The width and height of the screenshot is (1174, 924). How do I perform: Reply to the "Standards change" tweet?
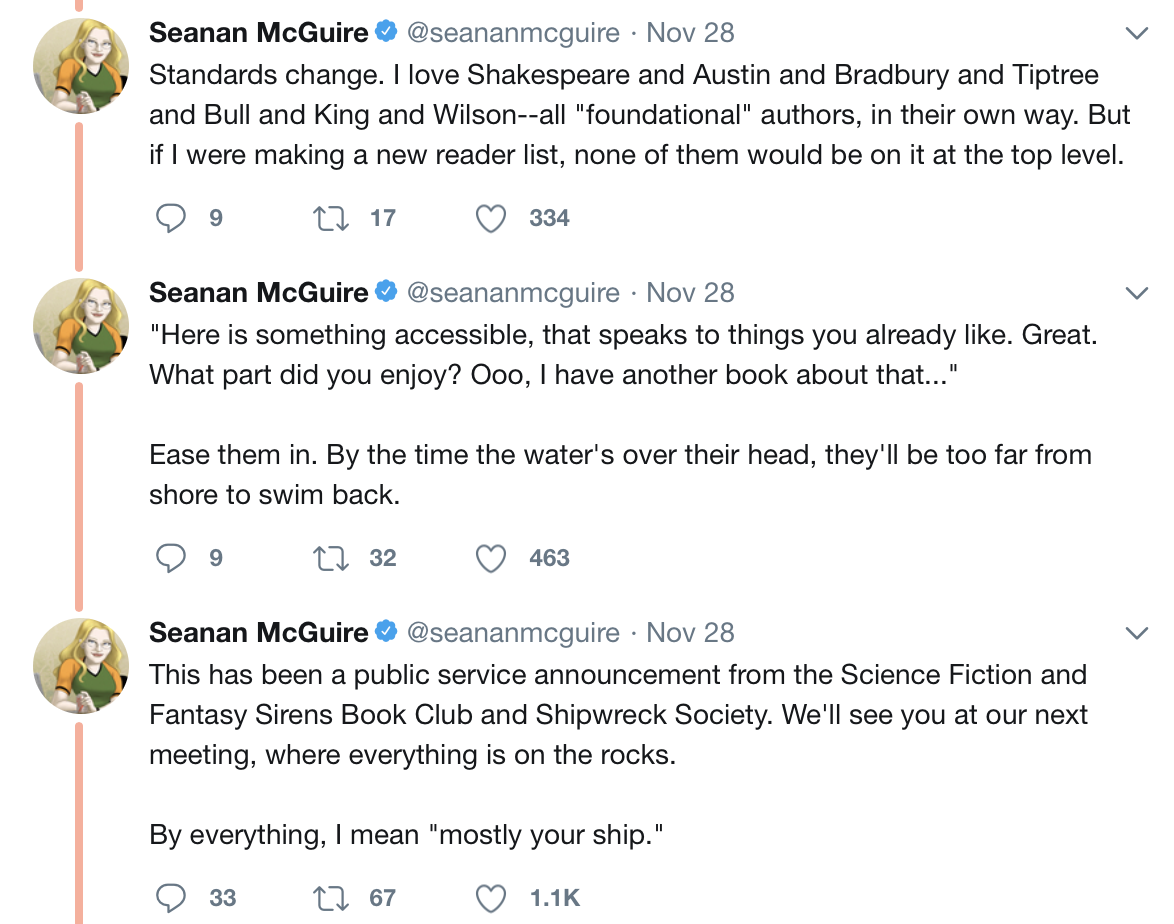click(172, 218)
